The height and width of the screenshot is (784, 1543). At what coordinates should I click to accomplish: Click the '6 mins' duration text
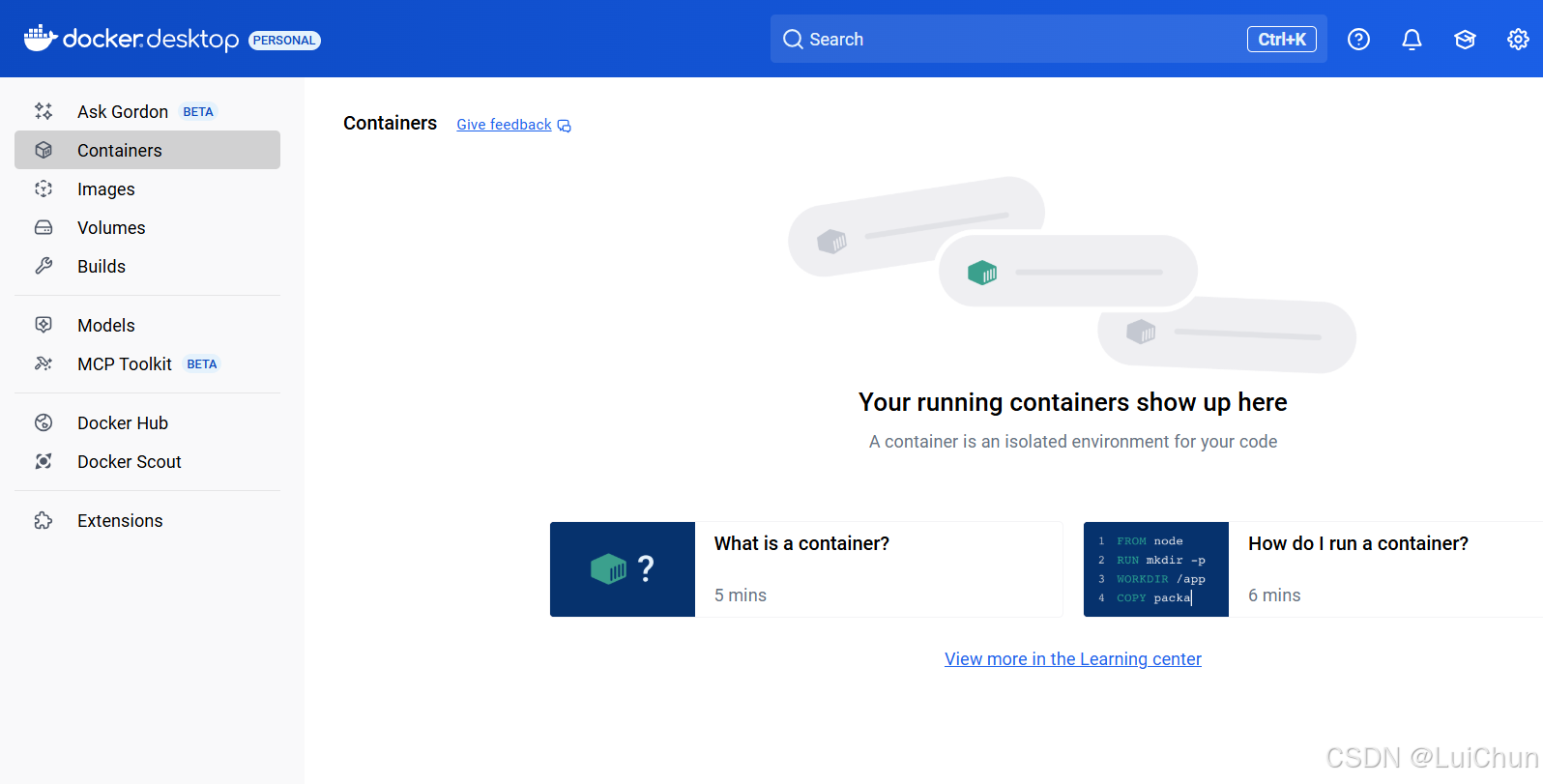[x=1274, y=595]
